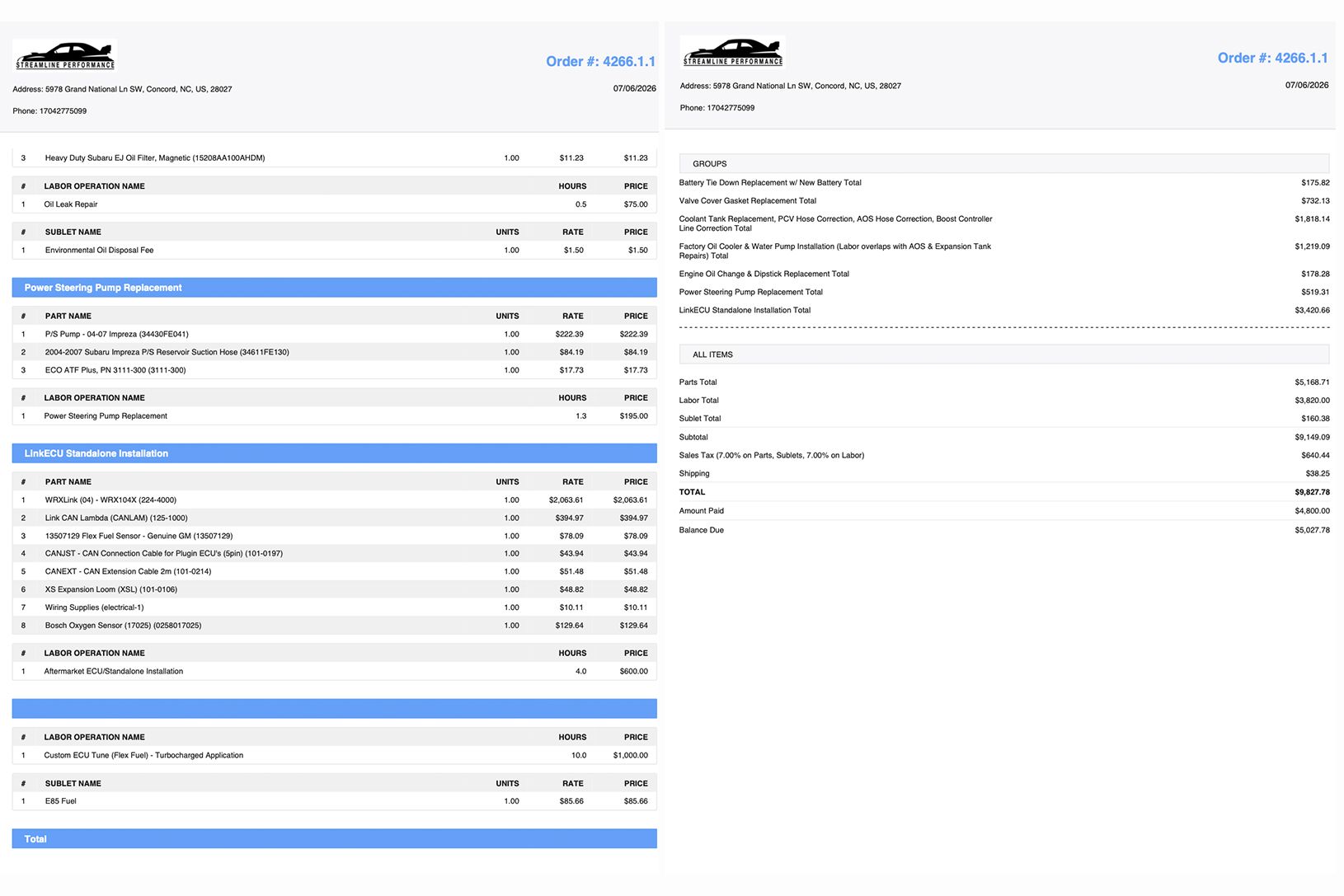Screen dimensions: 1344x896
Task: Click Bosch Oxygen Sensor (17025) row
Action: (335, 626)
